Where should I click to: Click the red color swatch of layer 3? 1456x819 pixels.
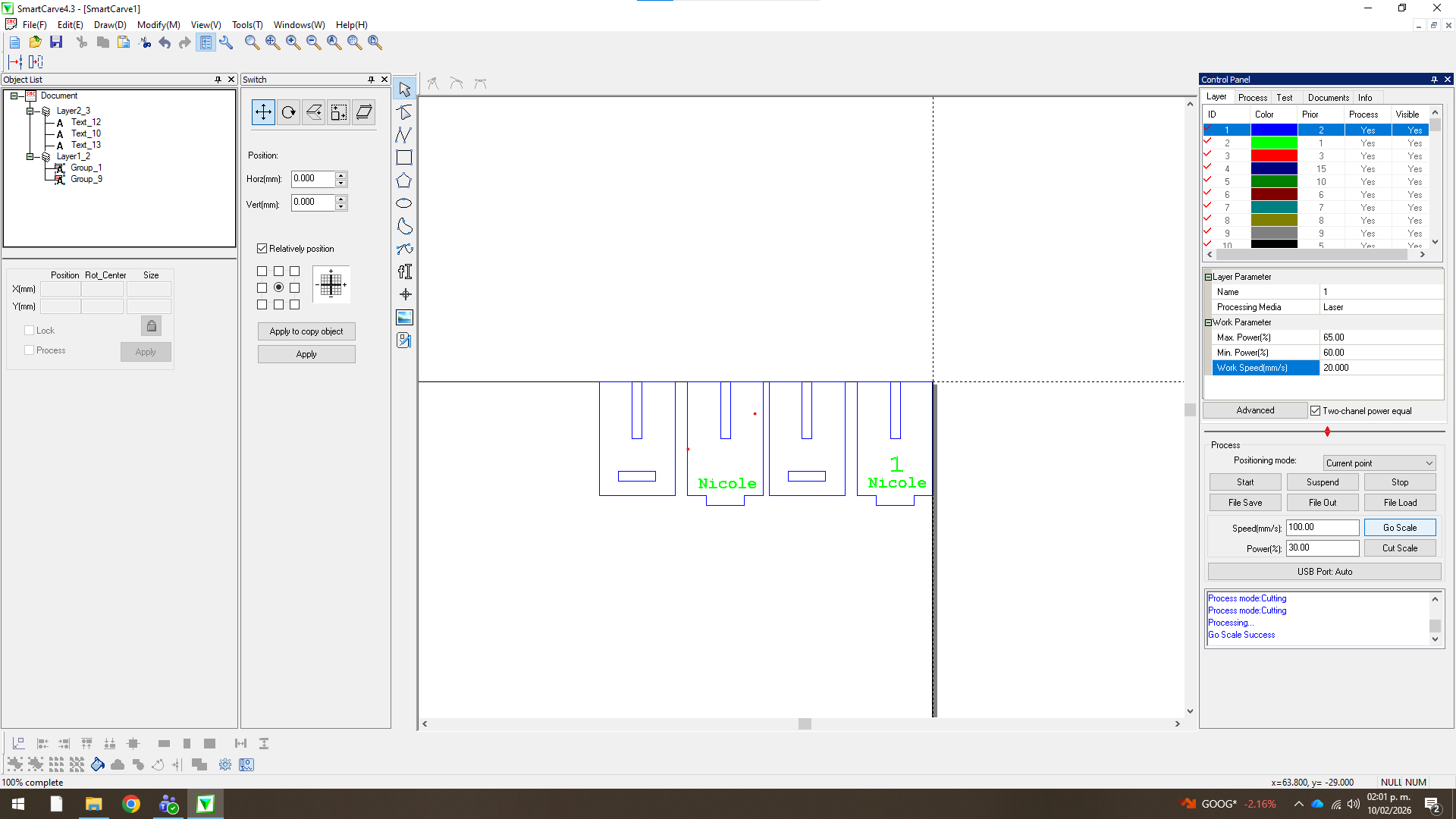coord(1273,156)
